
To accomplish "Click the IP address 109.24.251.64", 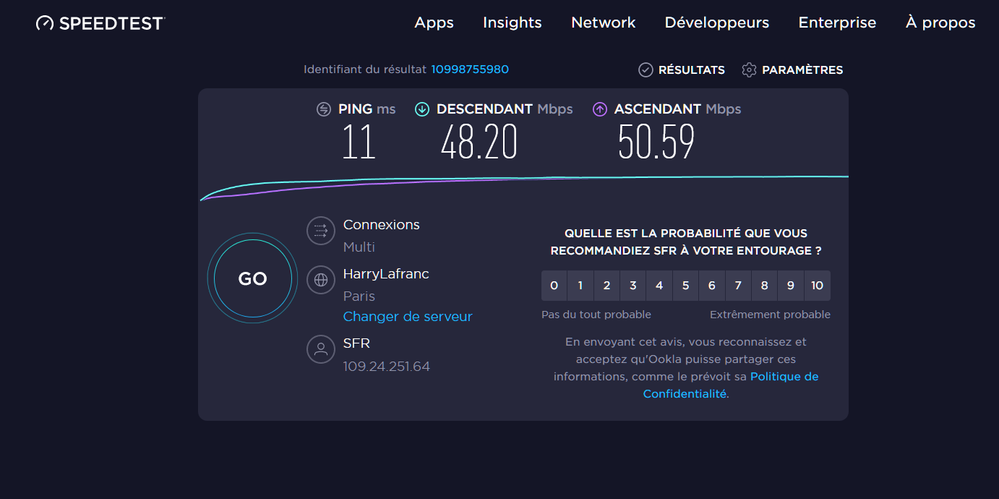I will pos(386,366).
